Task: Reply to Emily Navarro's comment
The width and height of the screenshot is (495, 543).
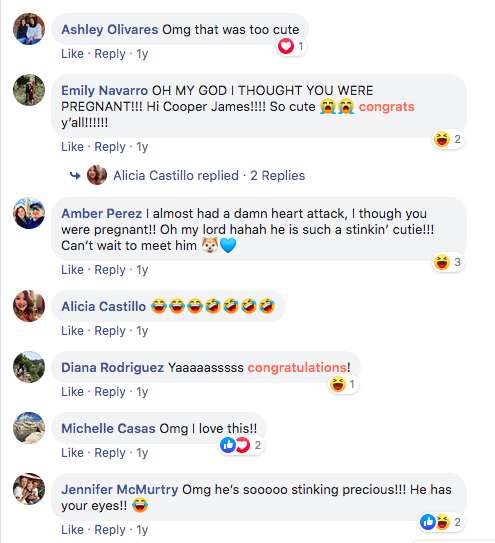Action: pos(110,147)
